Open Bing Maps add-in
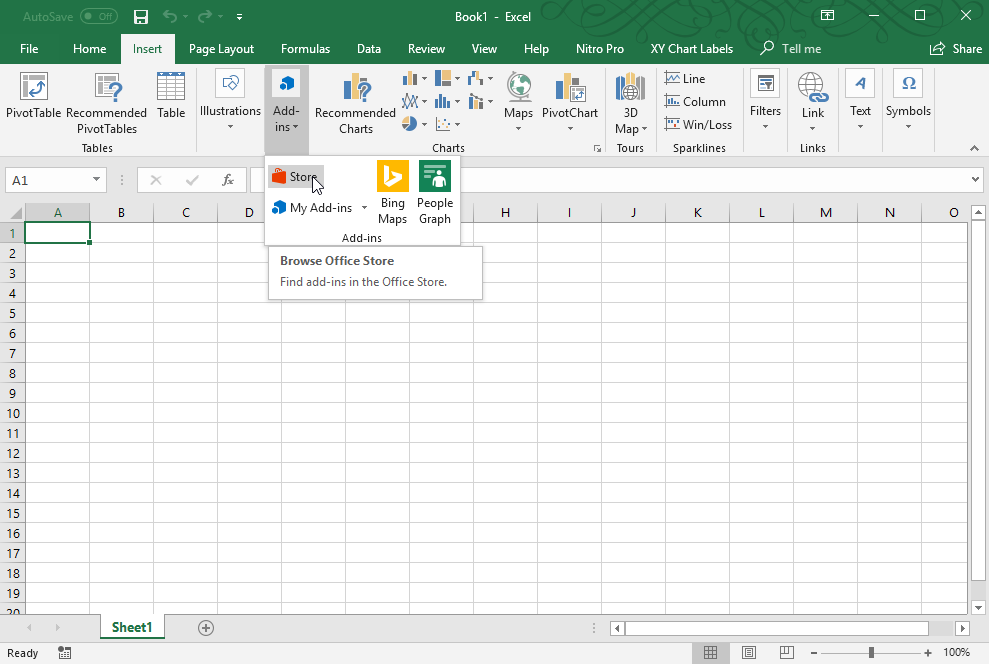 pyautogui.click(x=392, y=192)
